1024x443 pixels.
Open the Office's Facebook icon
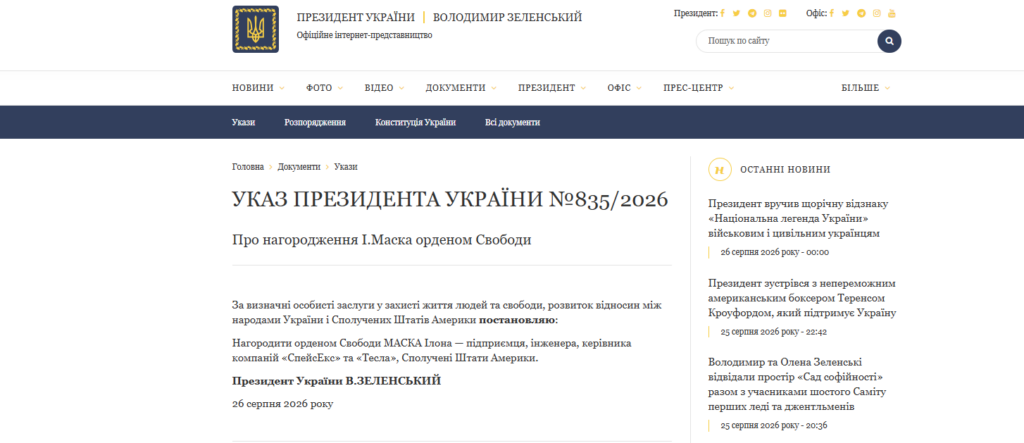point(832,13)
